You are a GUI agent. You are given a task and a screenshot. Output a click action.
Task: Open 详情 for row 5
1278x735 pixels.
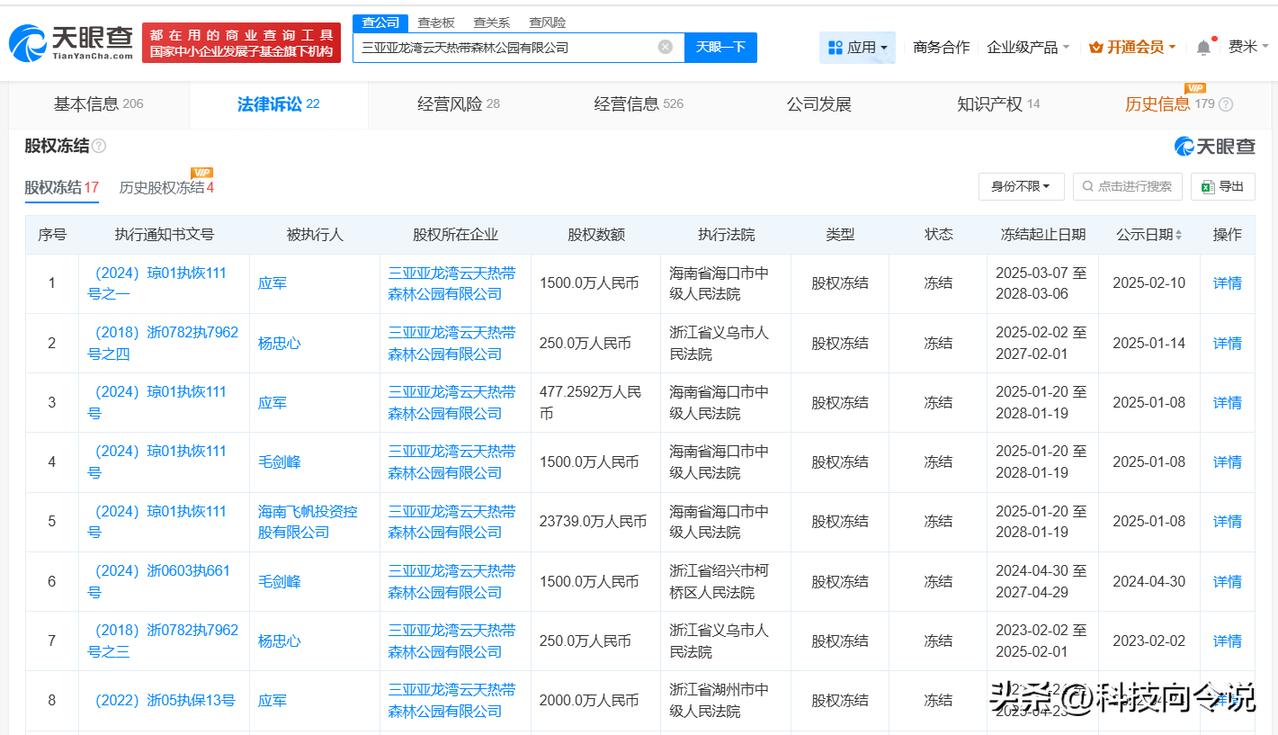pyautogui.click(x=1227, y=521)
